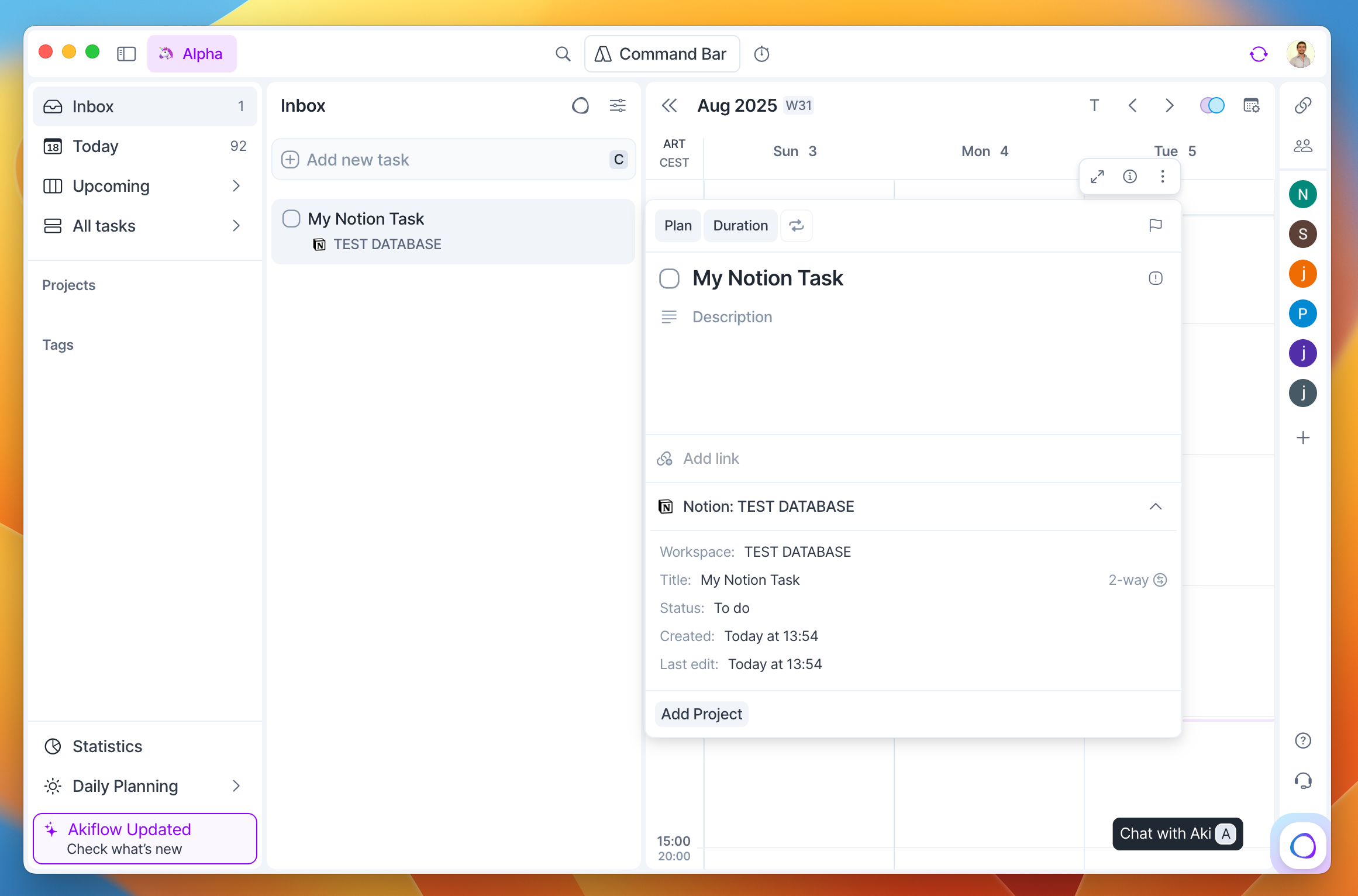Viewport: 1358px width, 896px height.
Task: Expand the All tasks section
Action: tap(236, 226)
